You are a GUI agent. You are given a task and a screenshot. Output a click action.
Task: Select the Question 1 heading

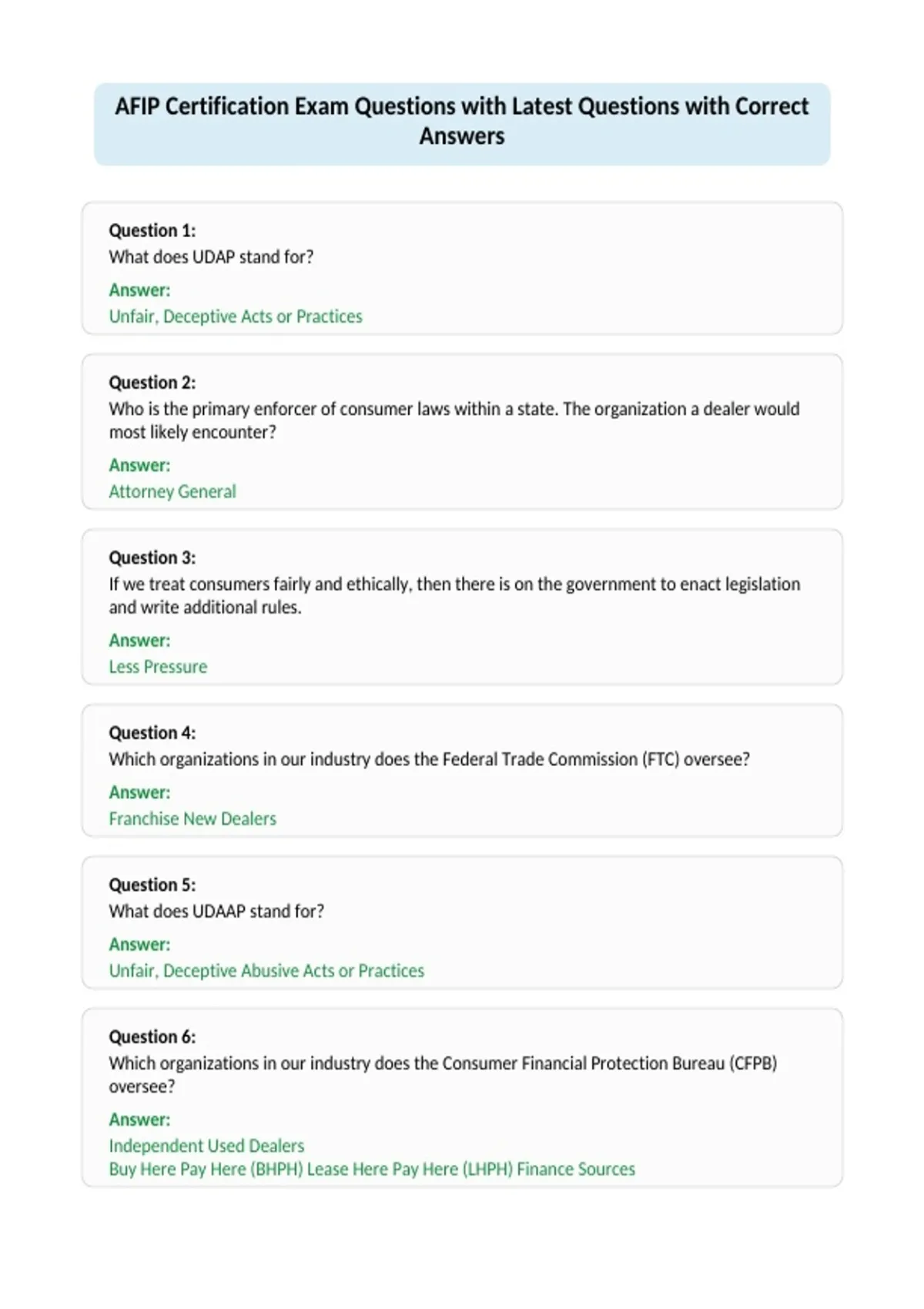pos(152,230)
